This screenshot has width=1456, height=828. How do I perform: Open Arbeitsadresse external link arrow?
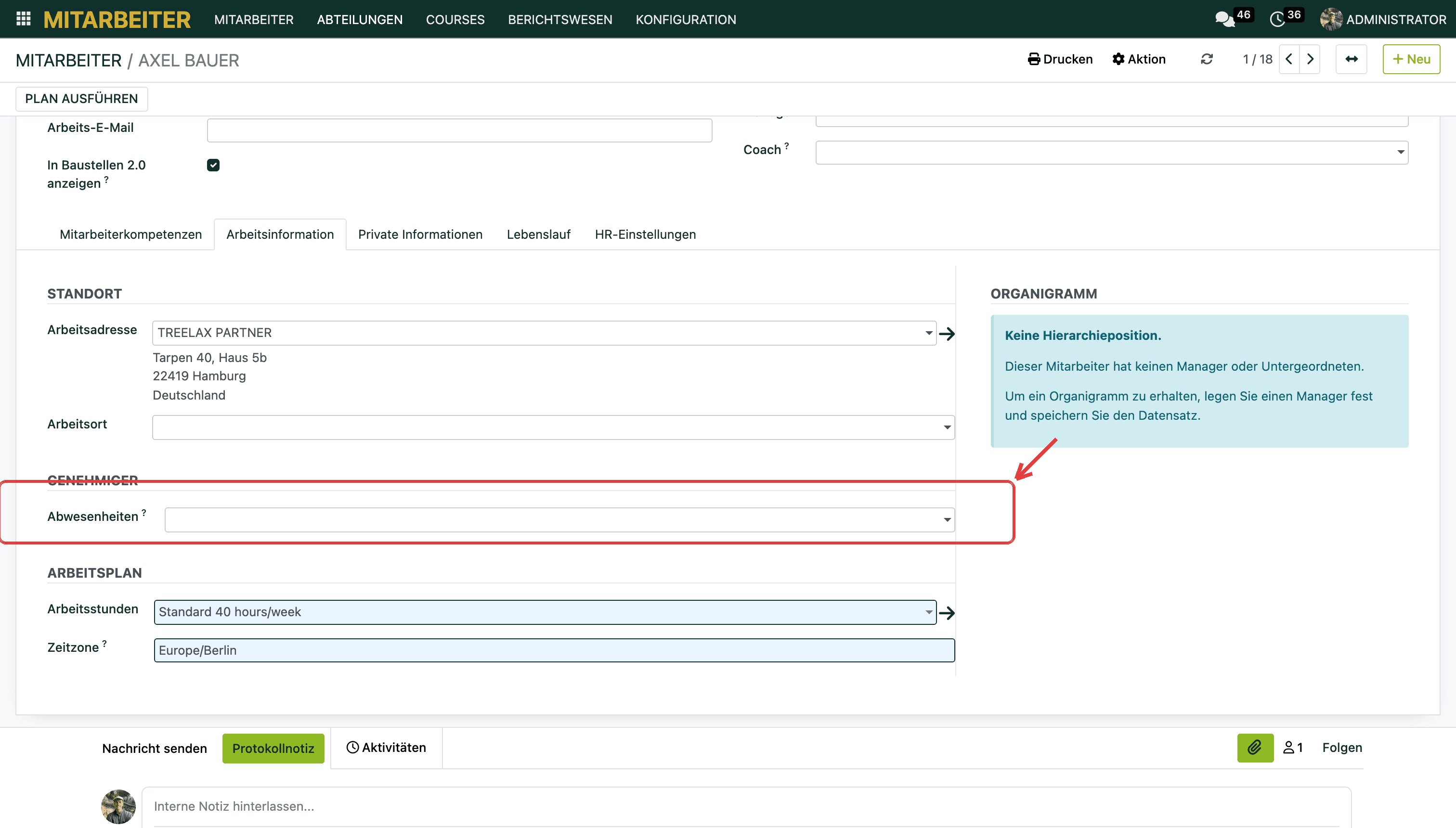click(947, 334)
